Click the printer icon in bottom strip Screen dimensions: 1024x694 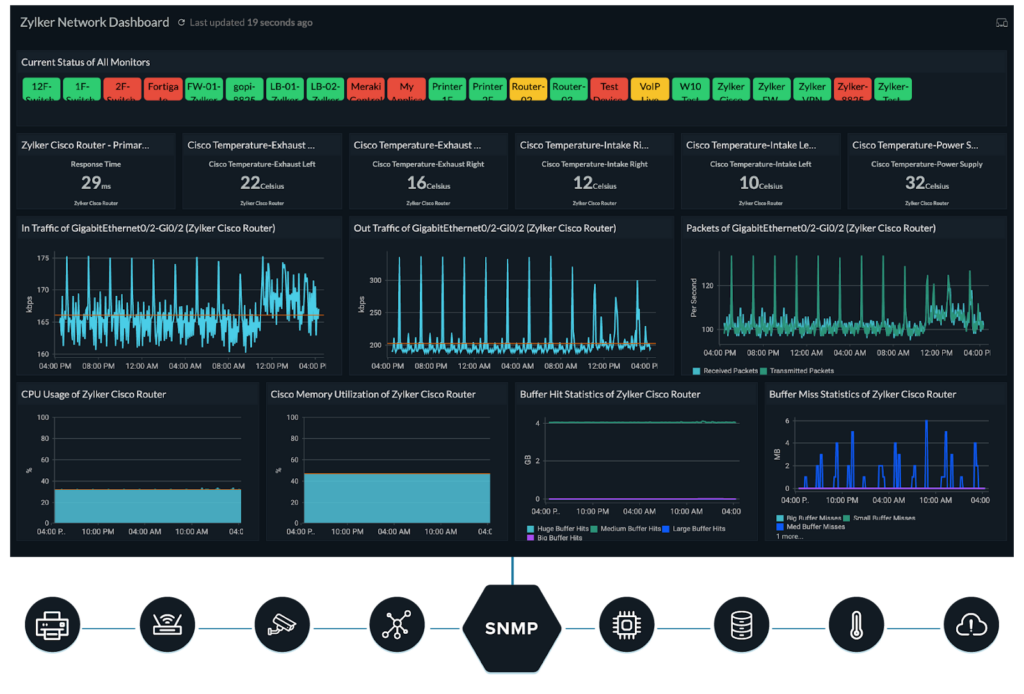pyautogui.click(x=51, y=627)
